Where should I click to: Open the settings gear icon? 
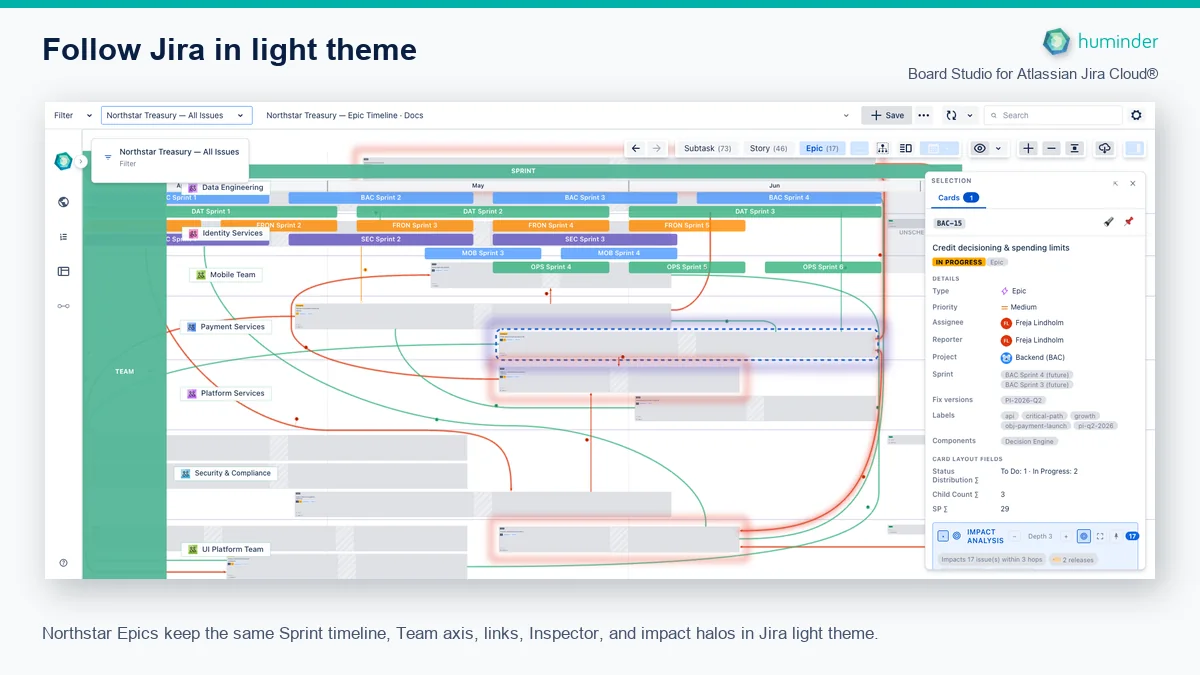tap(1136, 115)
